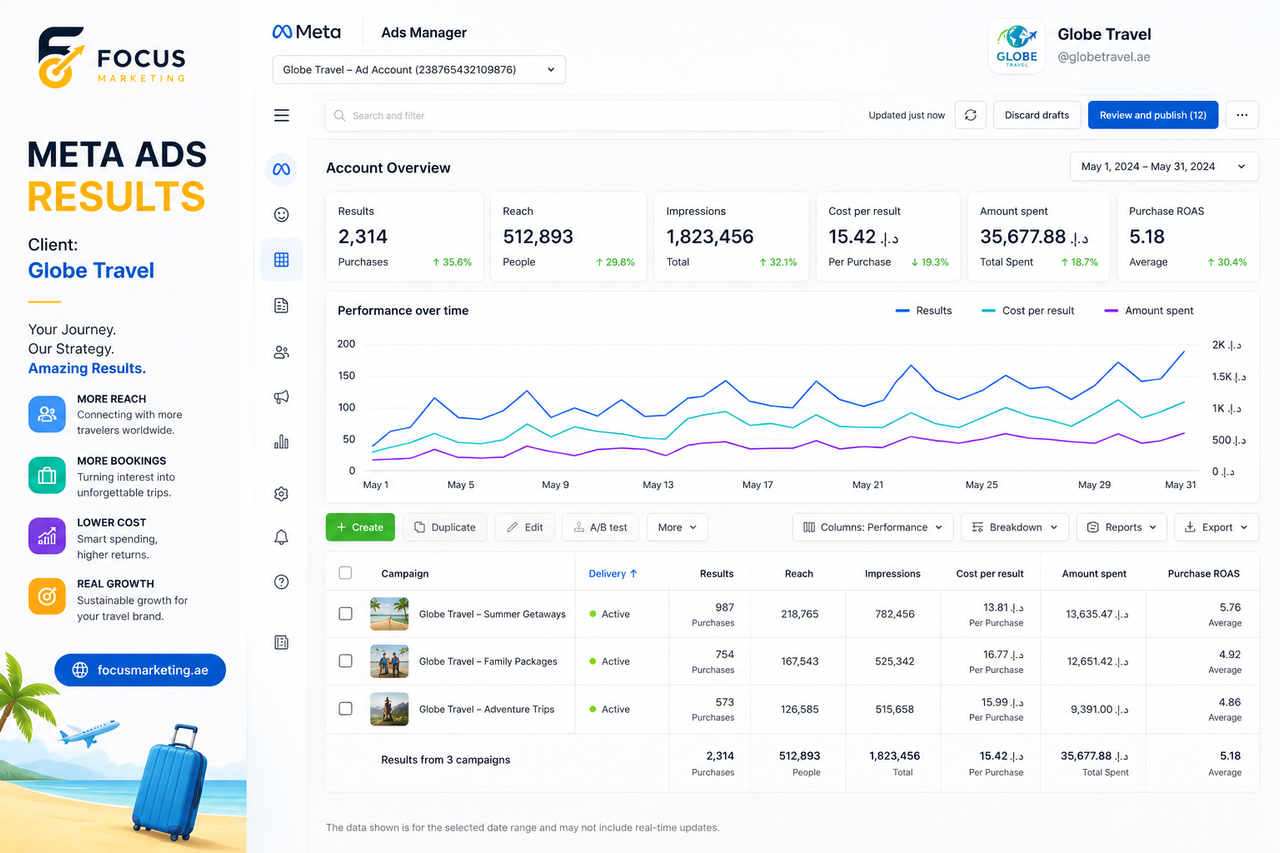Check the Summer Getaways campaign checkbox
Screen dimensions: 1280x853
point(345,614)
